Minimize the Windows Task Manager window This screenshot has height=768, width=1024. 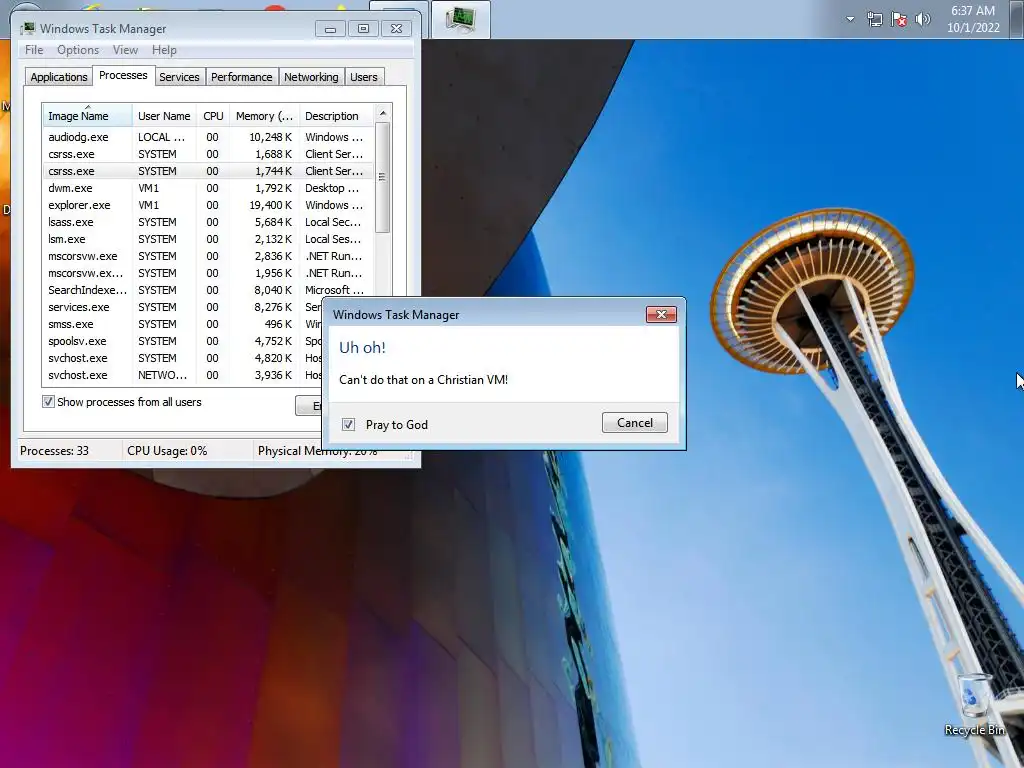[330, 29]
